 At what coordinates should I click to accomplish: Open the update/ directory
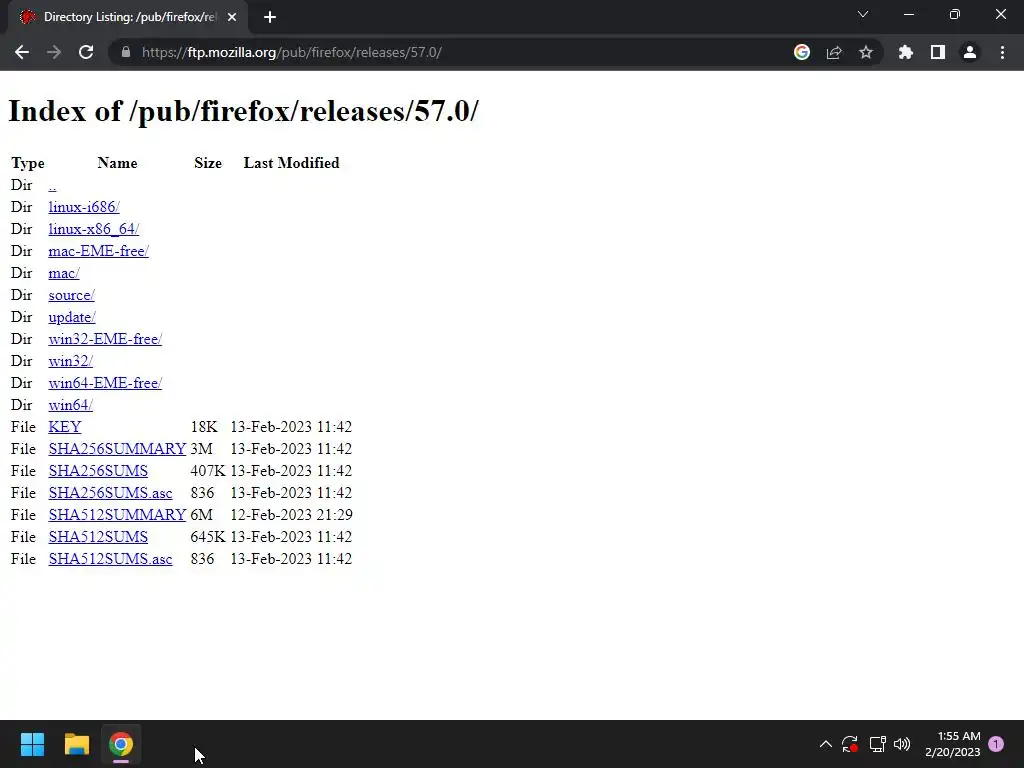pyautogui.click(x=72, y=317)
